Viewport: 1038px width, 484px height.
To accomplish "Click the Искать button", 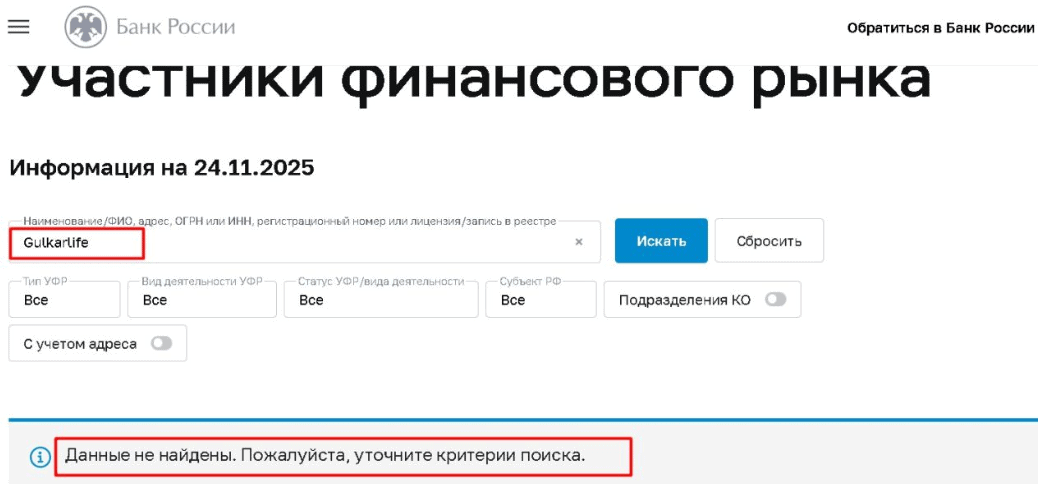I will point(661,241).
